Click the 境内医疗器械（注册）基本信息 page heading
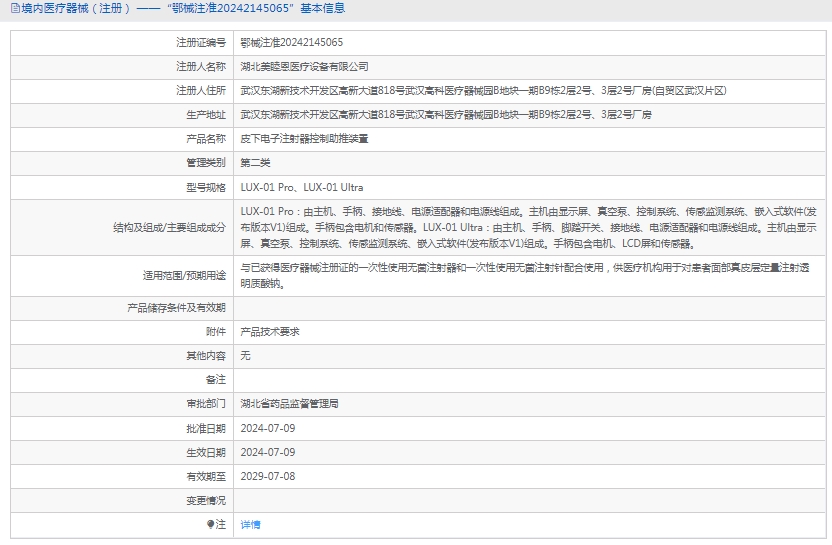This screenshot has width=832, height=545. [182, 9]
